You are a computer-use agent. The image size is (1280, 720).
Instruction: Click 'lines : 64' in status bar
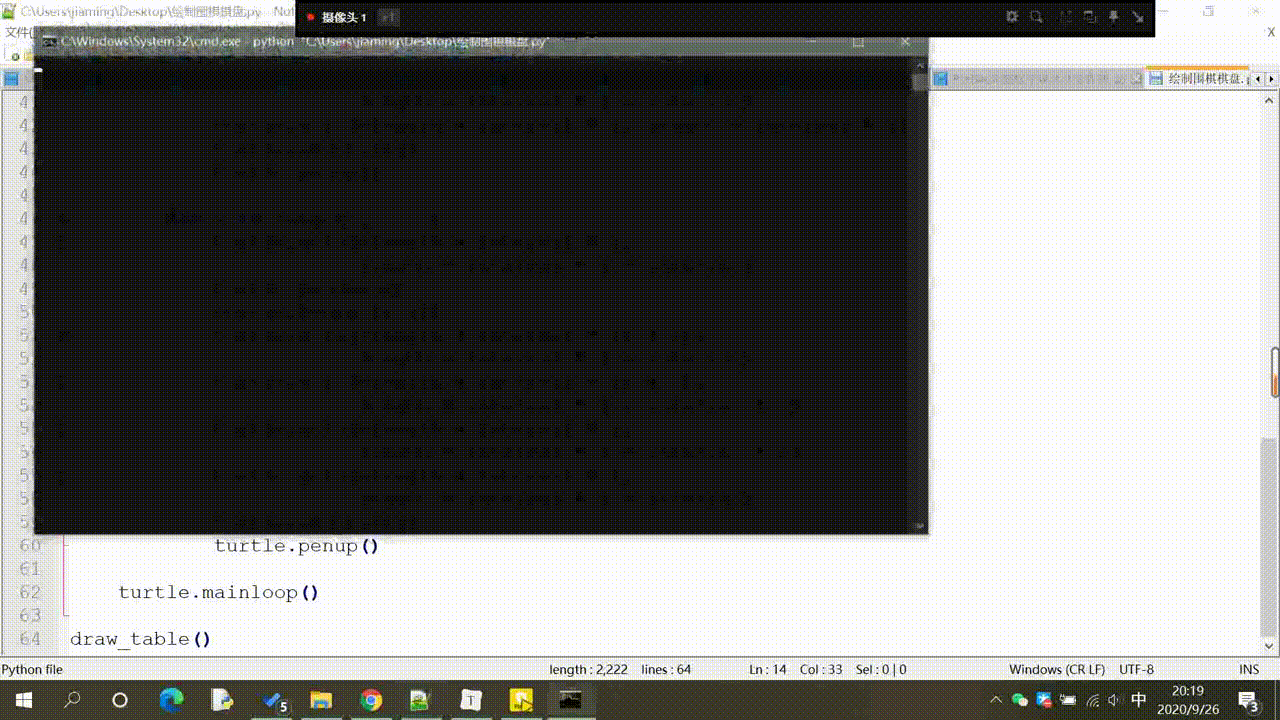(666, 669)
